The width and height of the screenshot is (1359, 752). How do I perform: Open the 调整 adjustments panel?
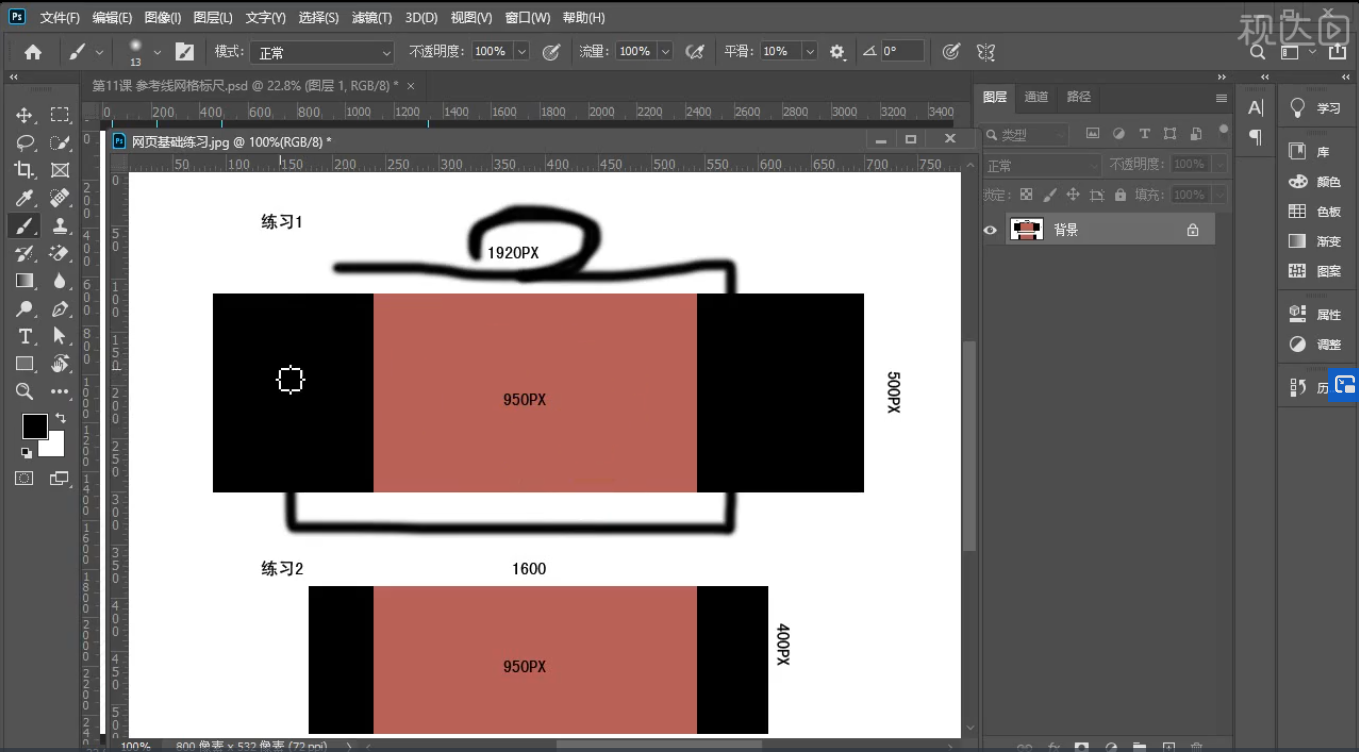[x=1316, y=344]
